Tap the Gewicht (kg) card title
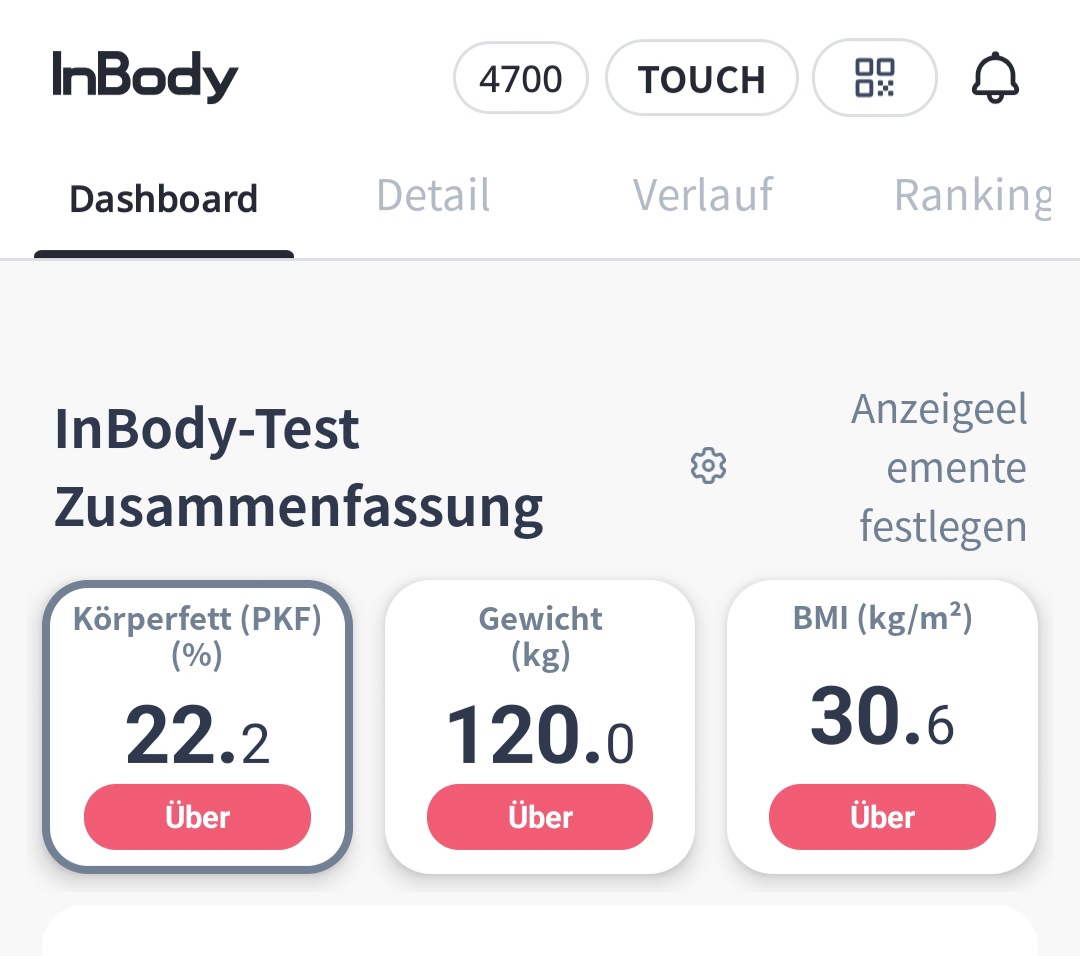Screen dimensions: 1080x956 [x=540, y=636]
